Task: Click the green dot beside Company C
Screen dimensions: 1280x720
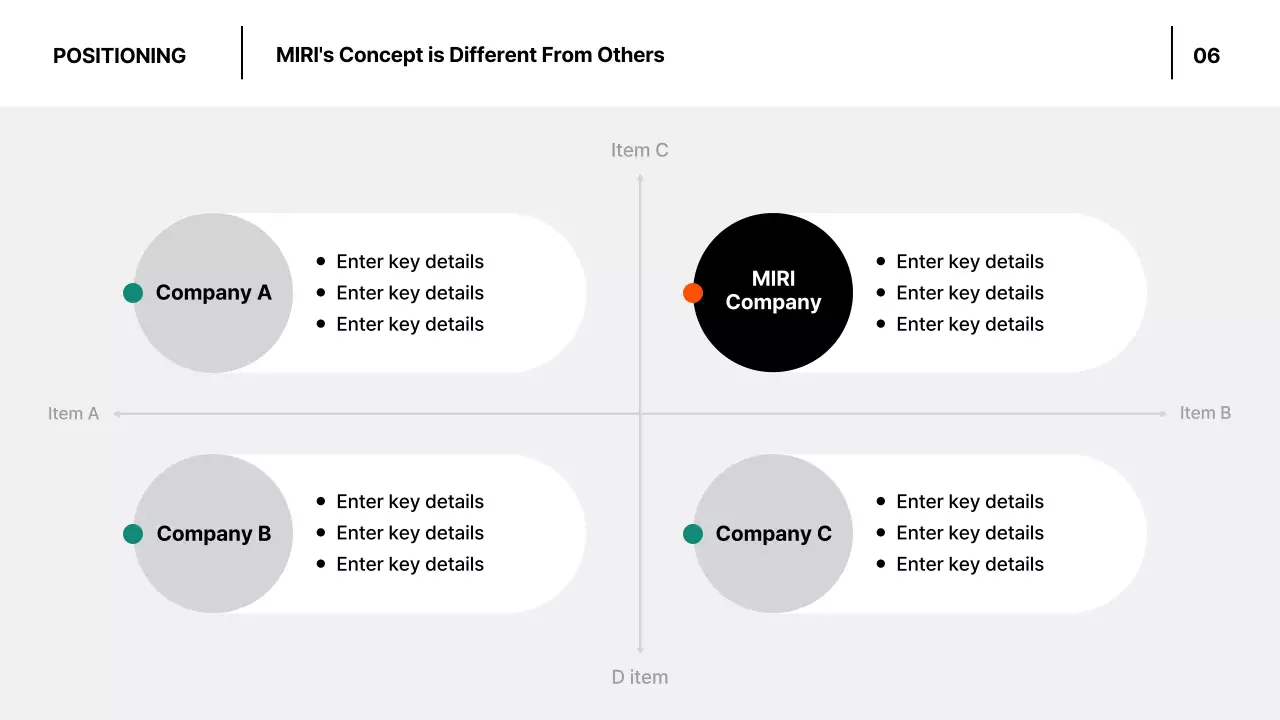Action: [693, 534]
